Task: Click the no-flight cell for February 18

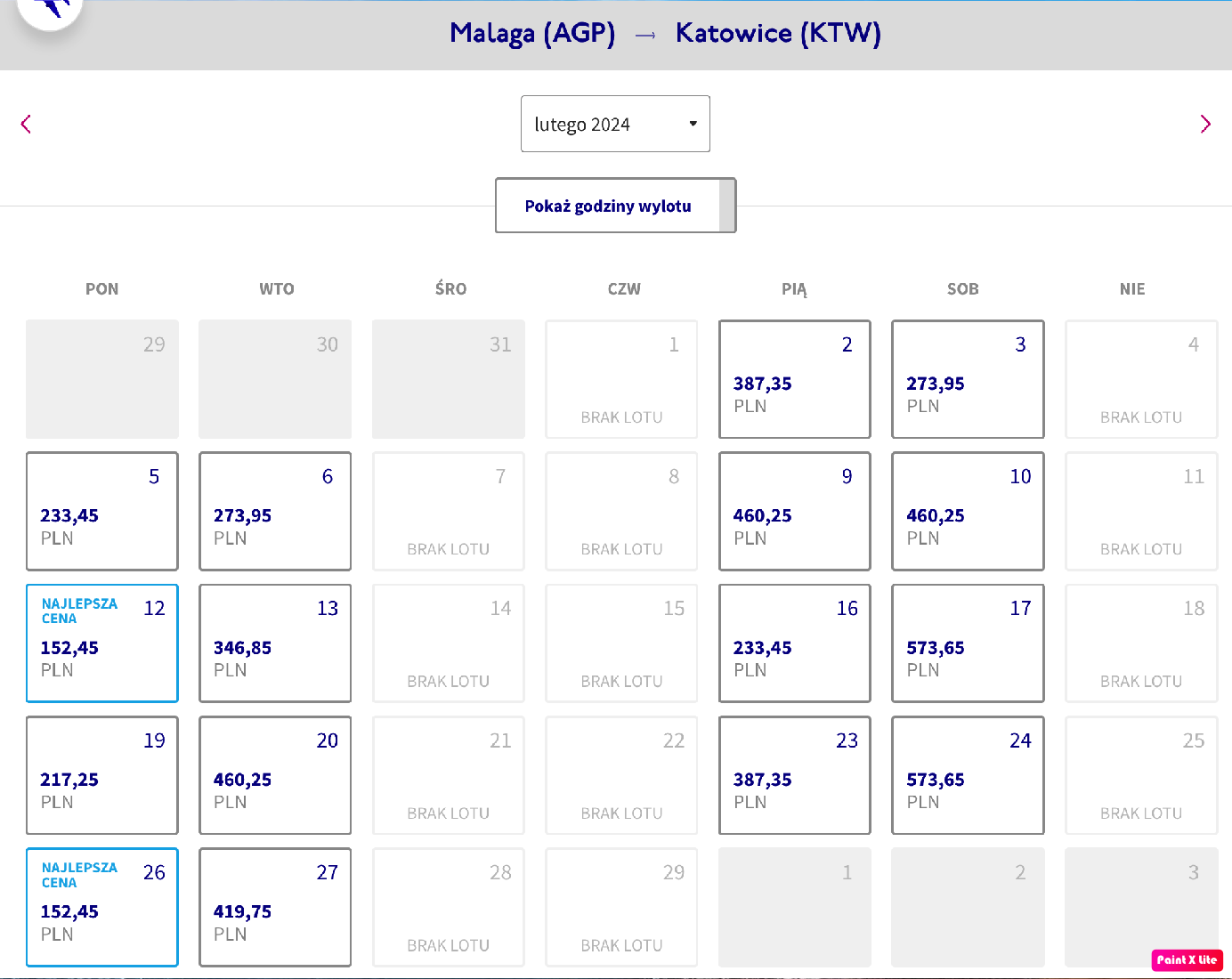Action: [1141, 643]
